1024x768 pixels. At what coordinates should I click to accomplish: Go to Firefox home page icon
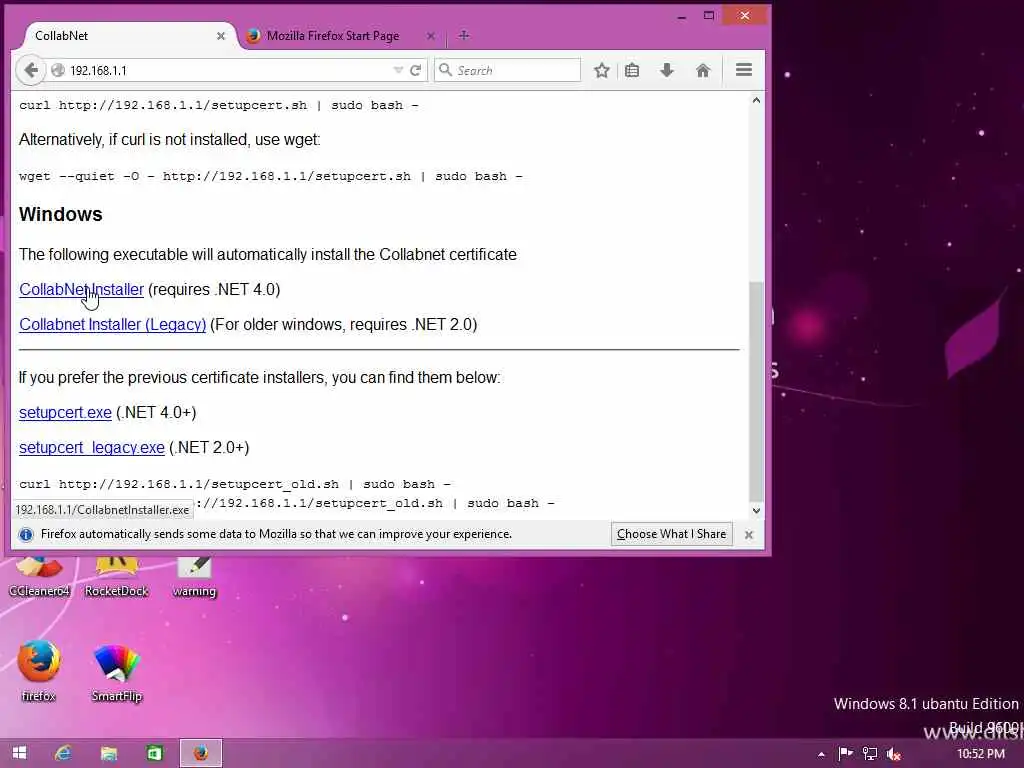point(703,70)
